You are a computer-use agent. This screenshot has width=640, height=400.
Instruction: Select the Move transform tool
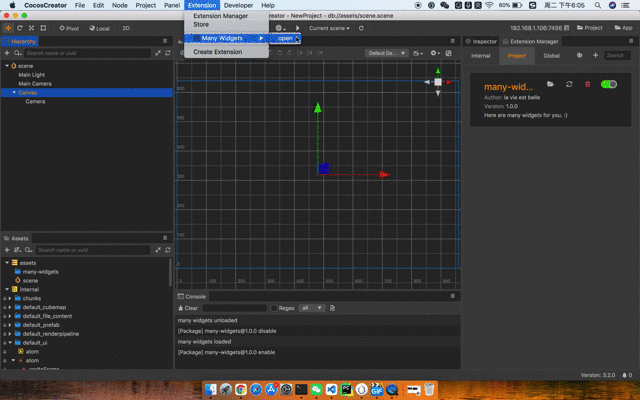coord(8,28)
